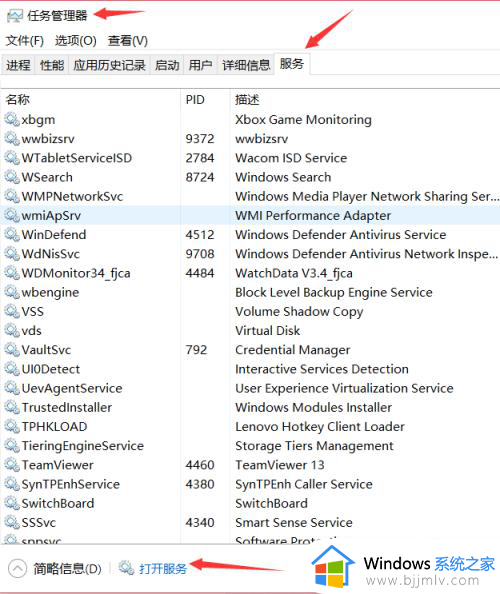Click the service icon beside SynTPEnhService
This screenshot has height=594, width=500.
pos(12,484)
